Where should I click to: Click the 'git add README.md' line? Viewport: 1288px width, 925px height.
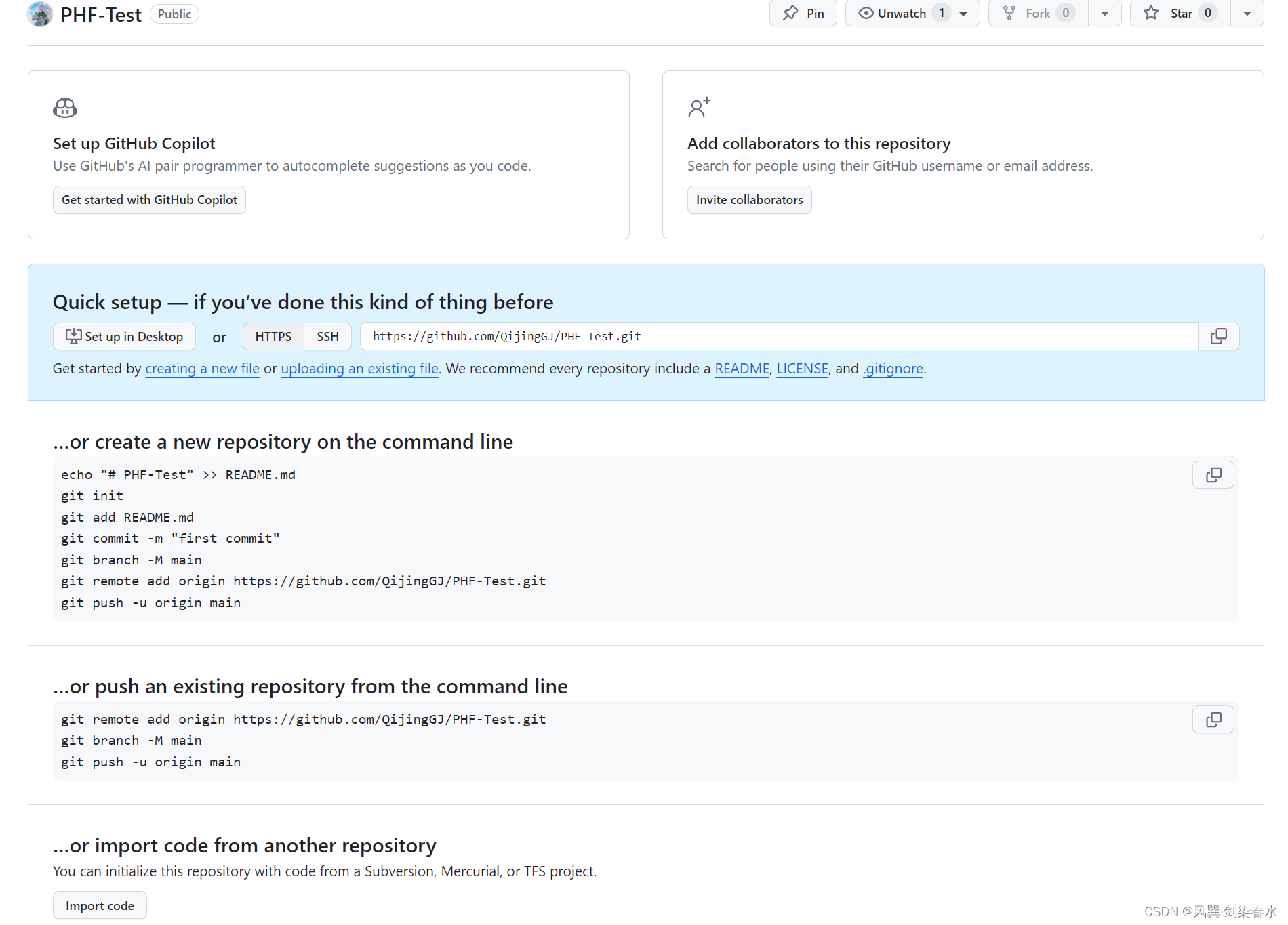click(x=127, y=518)
